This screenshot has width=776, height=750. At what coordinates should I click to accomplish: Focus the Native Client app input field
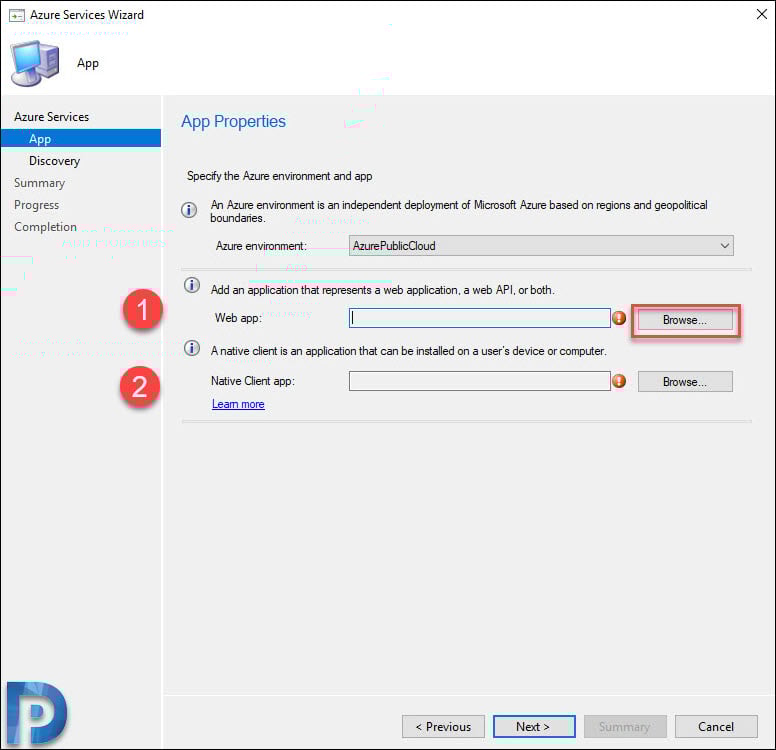tap(480, 381)
